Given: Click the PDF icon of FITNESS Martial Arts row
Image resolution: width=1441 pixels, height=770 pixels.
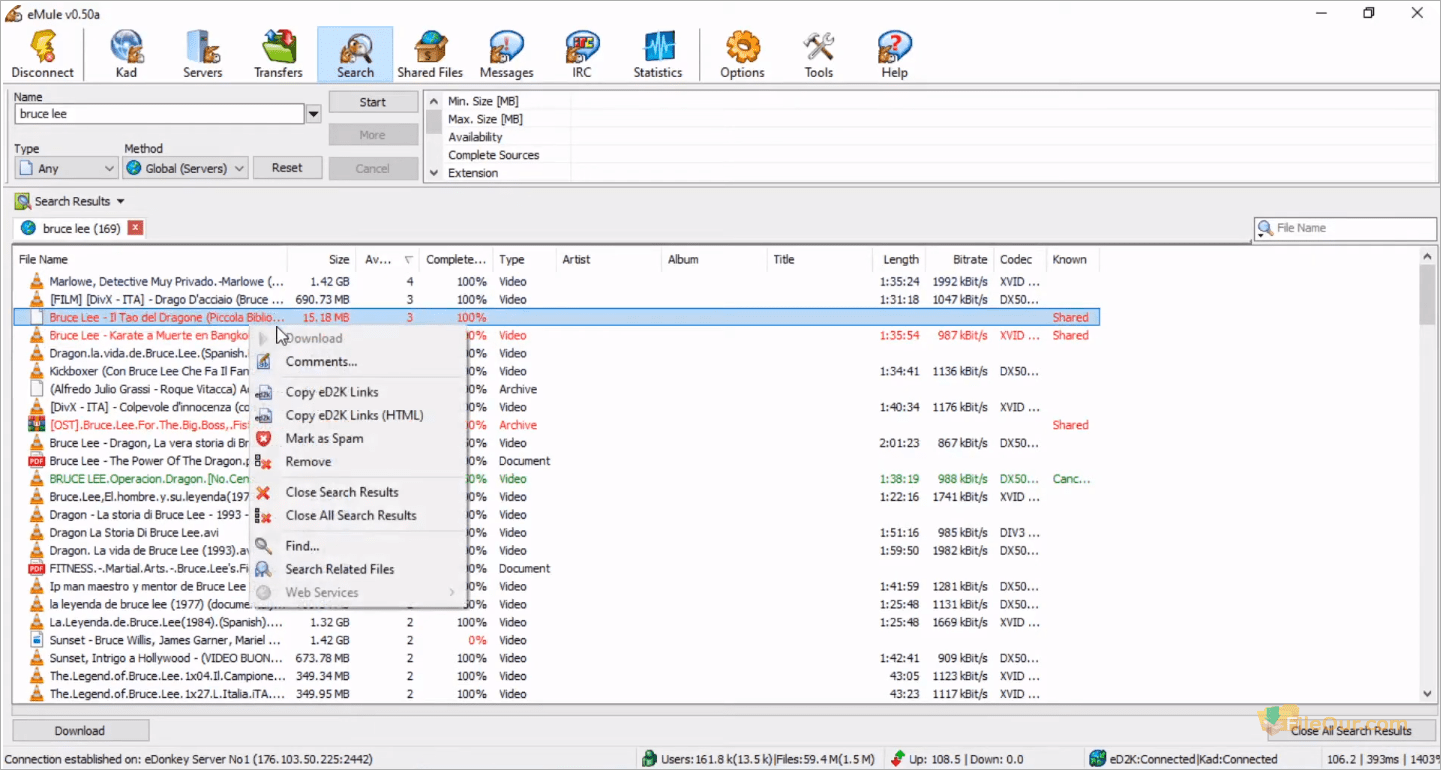Looking at the screenshot, I should (x=36, y=568).
